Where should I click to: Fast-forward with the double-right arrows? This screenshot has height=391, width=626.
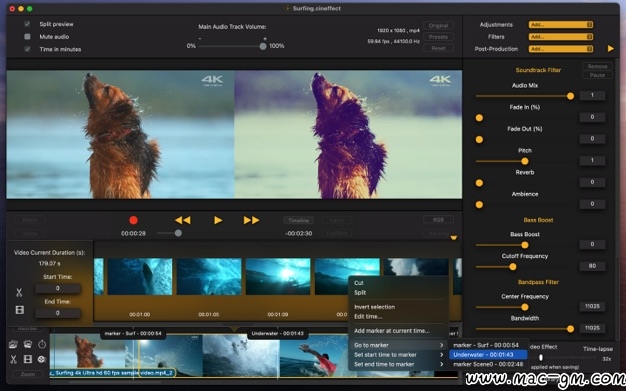click(x=252, y=220)
